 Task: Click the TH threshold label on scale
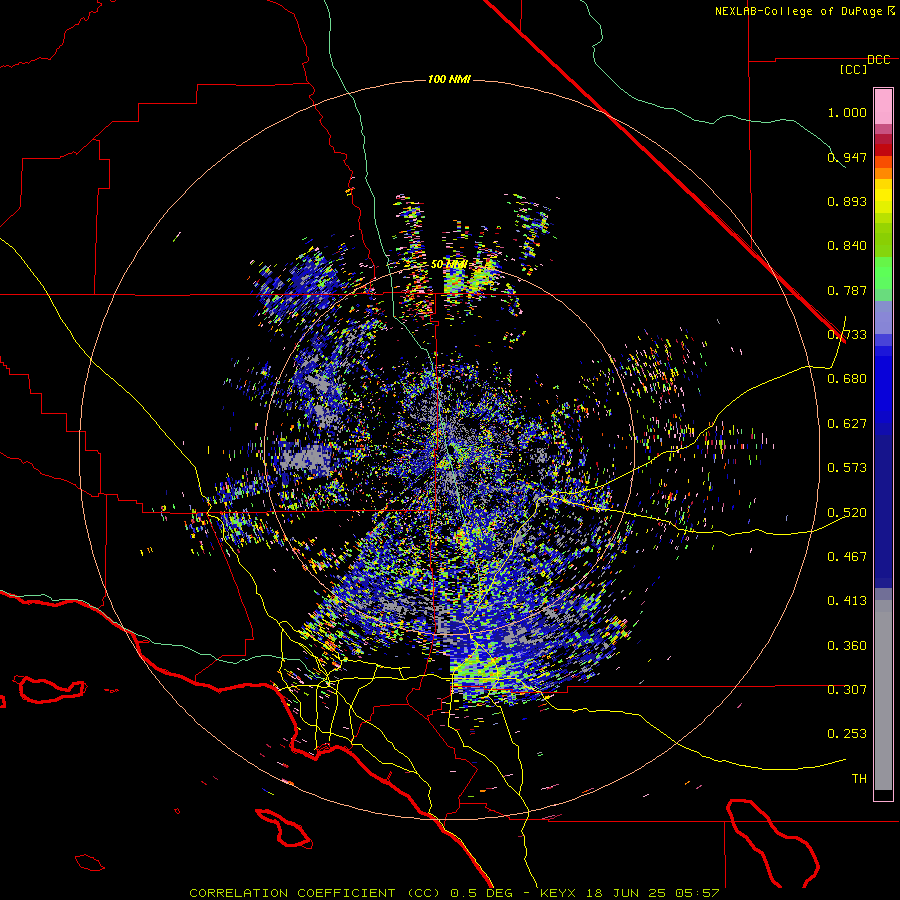pyautogui.click(x=859, y=779)
